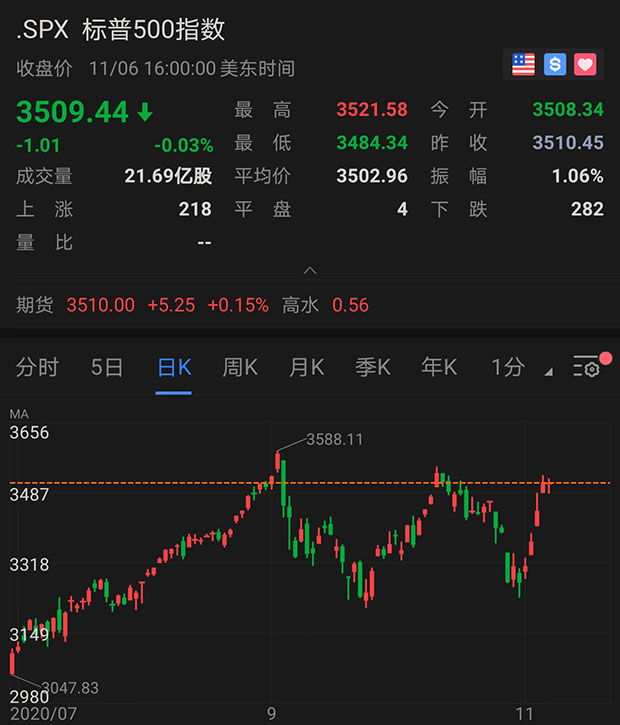620x725 pixels.
Task: Switch to the 5日 tab
Action: [x=107, y=368]
